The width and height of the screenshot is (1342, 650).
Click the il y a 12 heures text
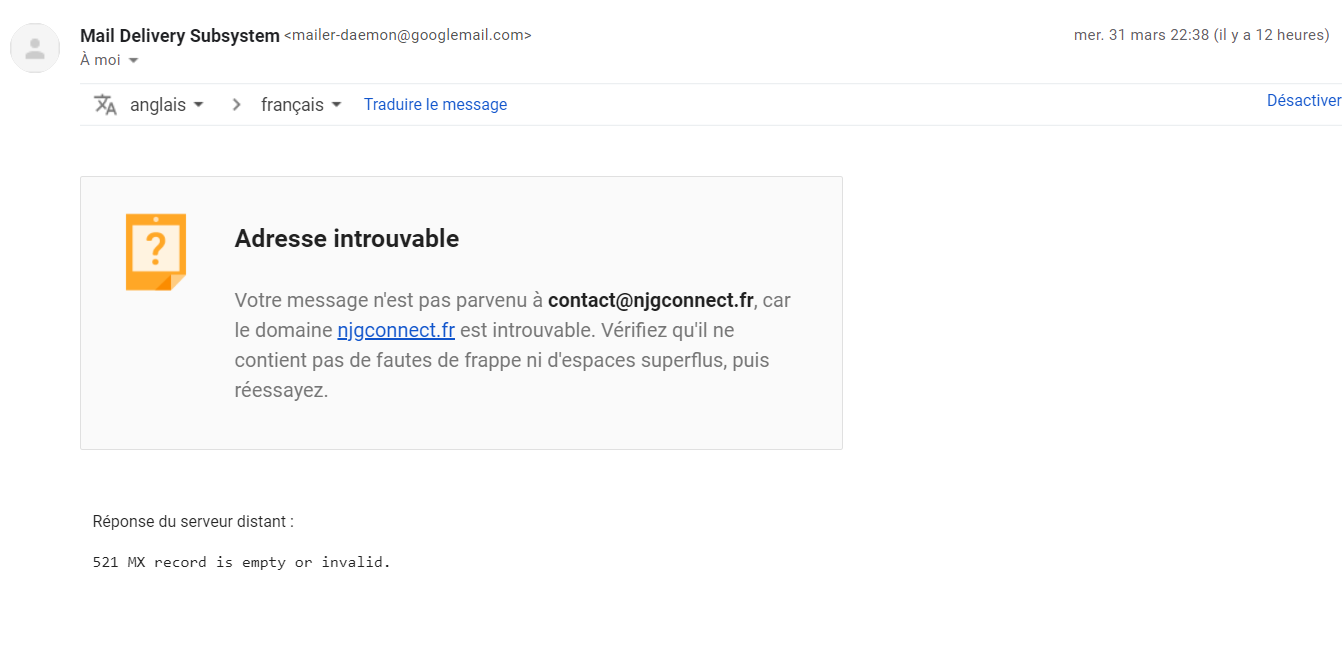click(1270, 35)
